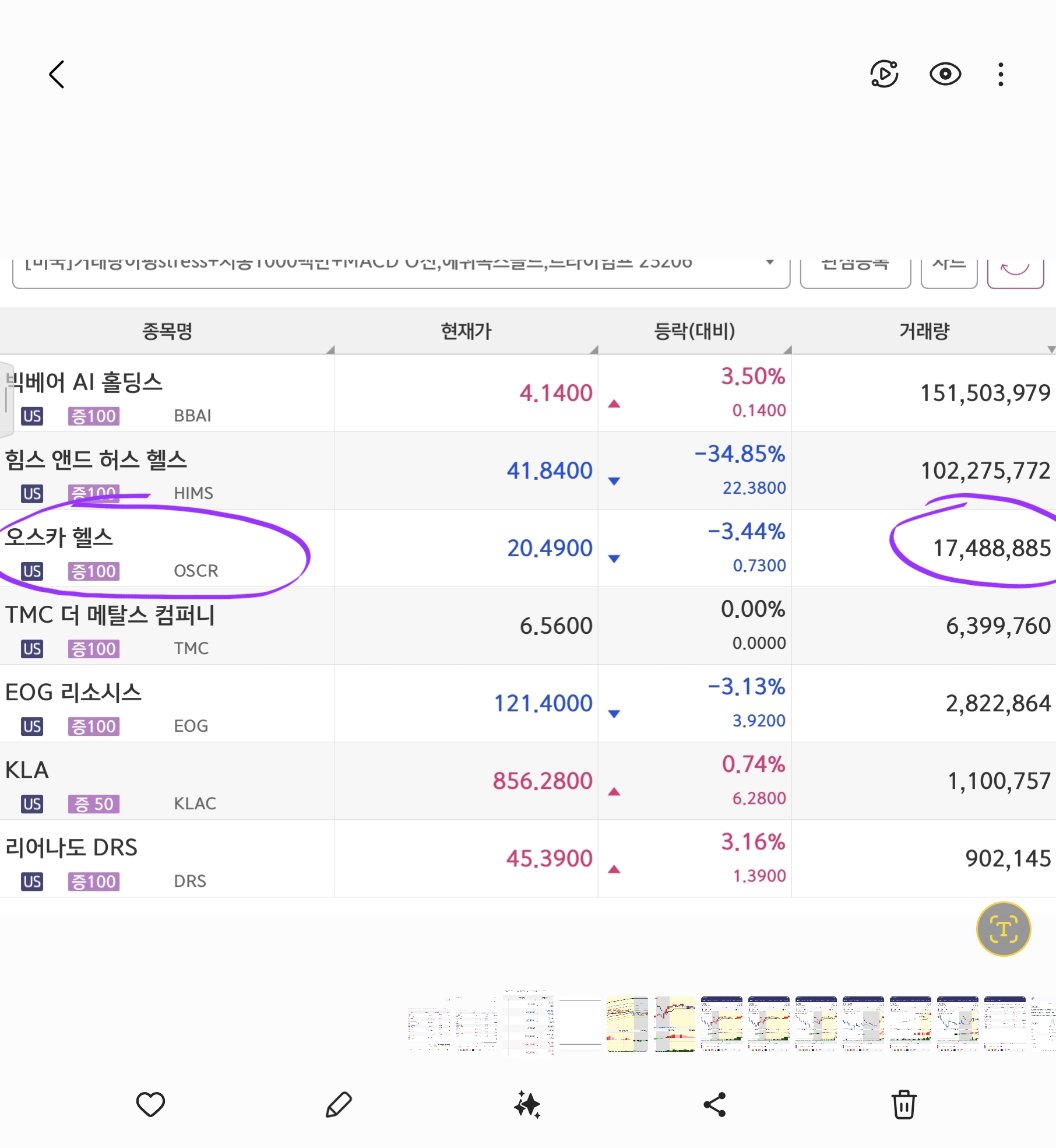
Task: Click the volume value 902,145
Action: pyautogui.click(x=1008, y=859)
